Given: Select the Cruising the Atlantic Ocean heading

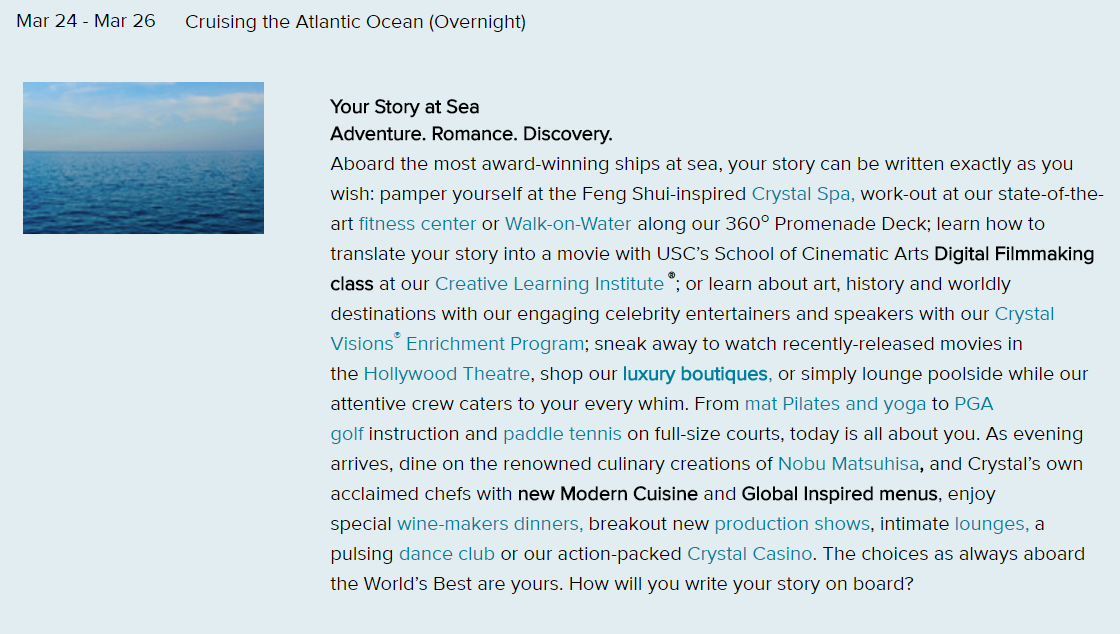Looking at the screenshot, I should (x=356, y=22).
